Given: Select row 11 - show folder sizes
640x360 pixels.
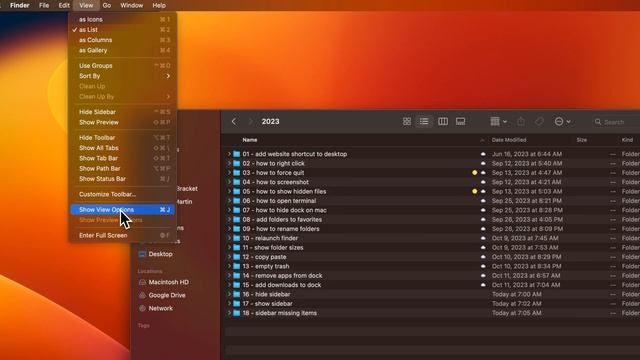Looking at the screenshot, I should coord(433,247).
